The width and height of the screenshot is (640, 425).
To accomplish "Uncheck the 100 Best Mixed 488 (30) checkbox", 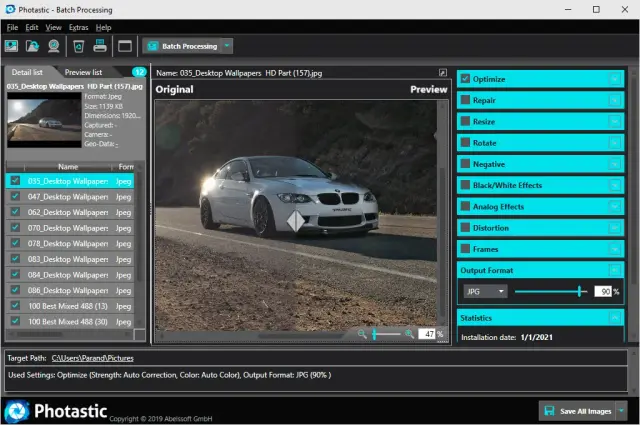I will pos(15,321).
